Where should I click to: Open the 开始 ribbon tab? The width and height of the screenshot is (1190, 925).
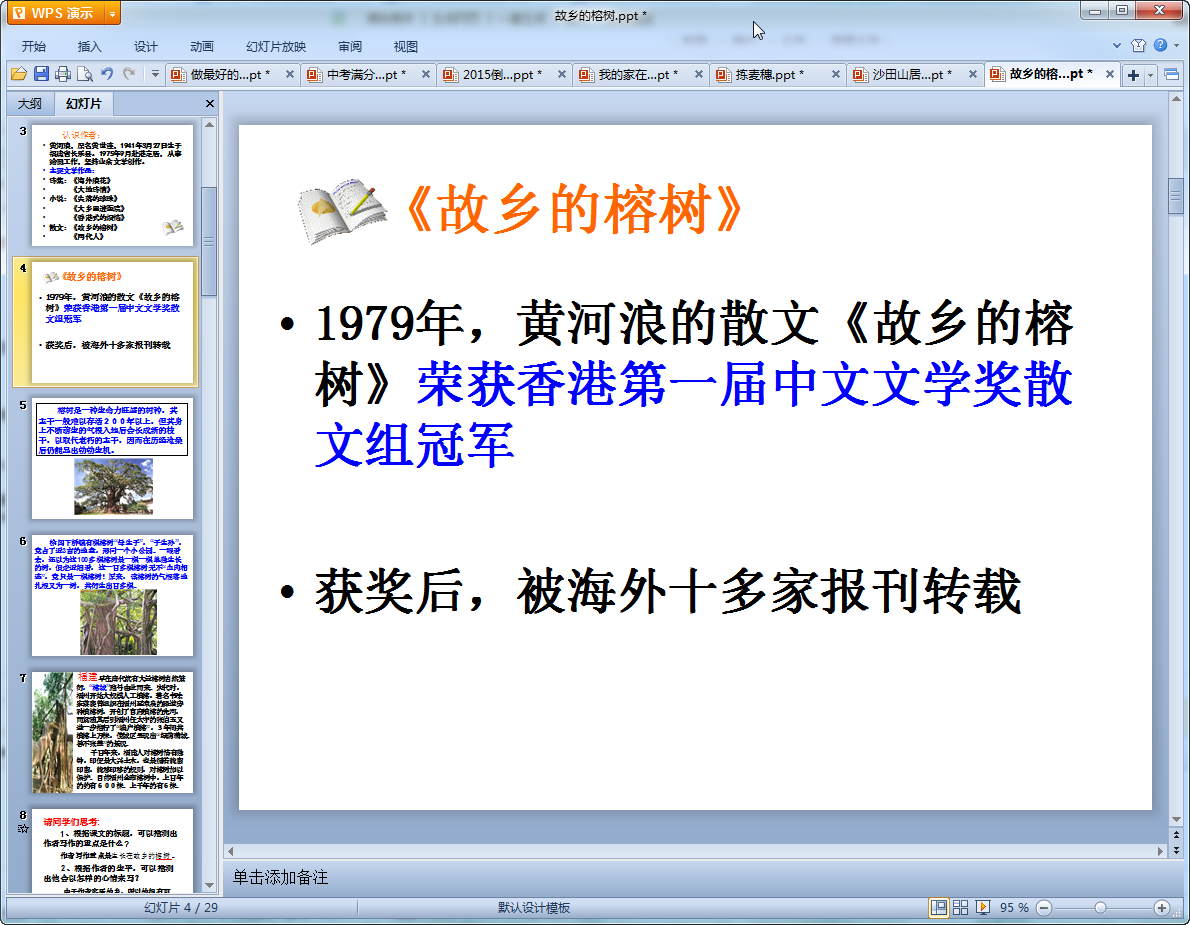(x=33, y=46)
